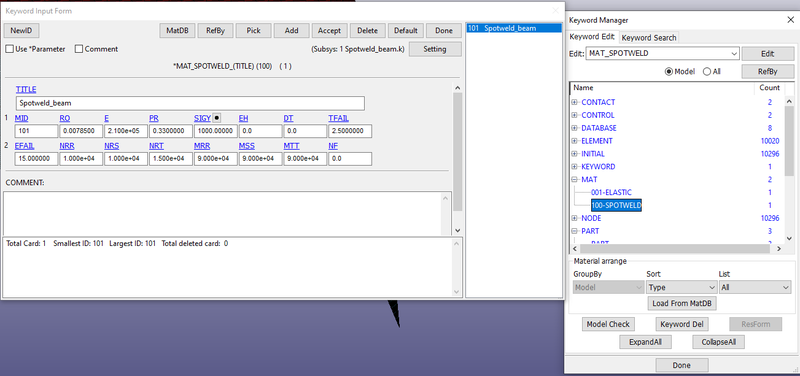The image size is (800, 376).
Task: Open the Edit keyword dropdown MAT_SPOTWELD
Action: coord(663,53)
